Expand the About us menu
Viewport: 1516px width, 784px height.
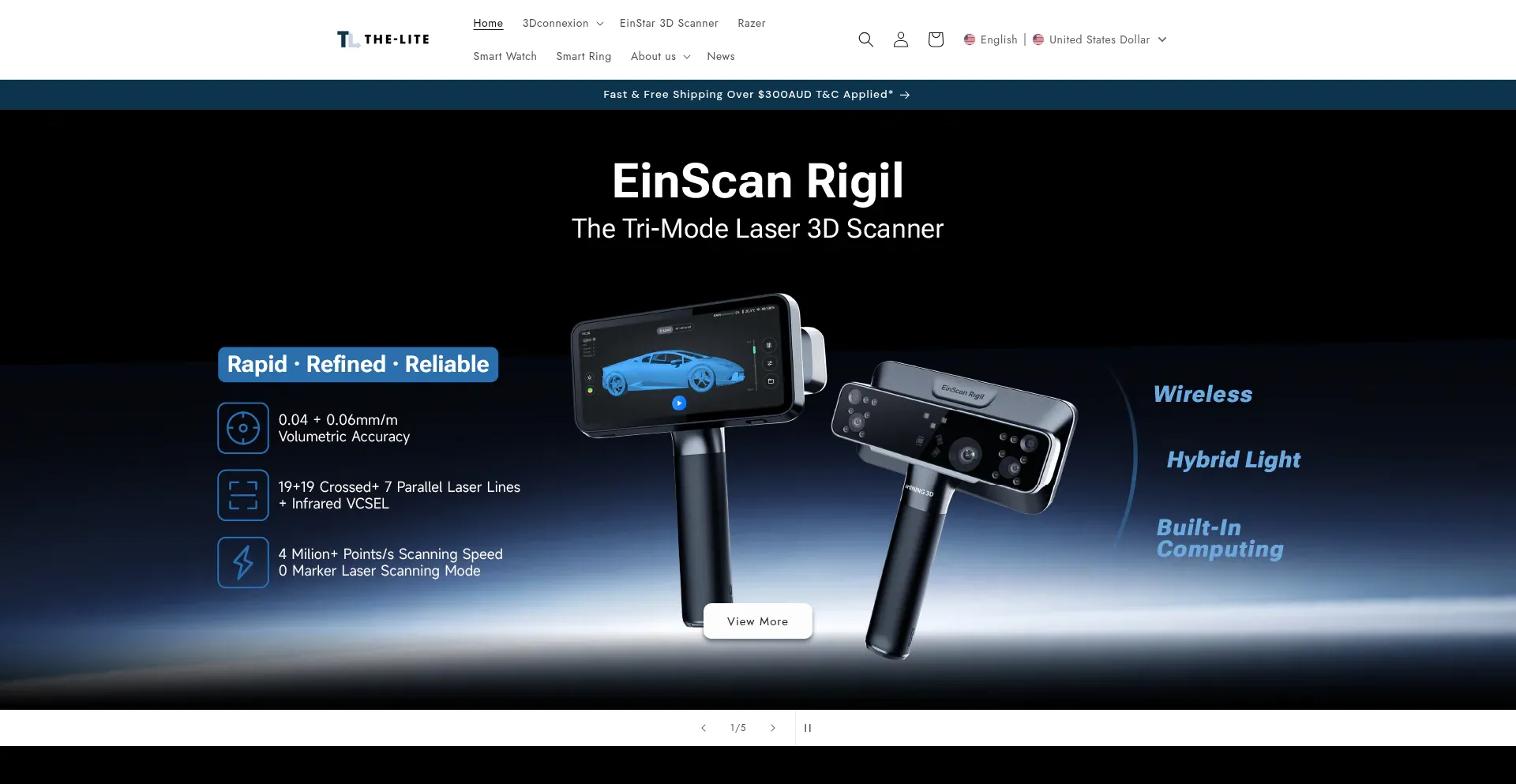[660, 57]
